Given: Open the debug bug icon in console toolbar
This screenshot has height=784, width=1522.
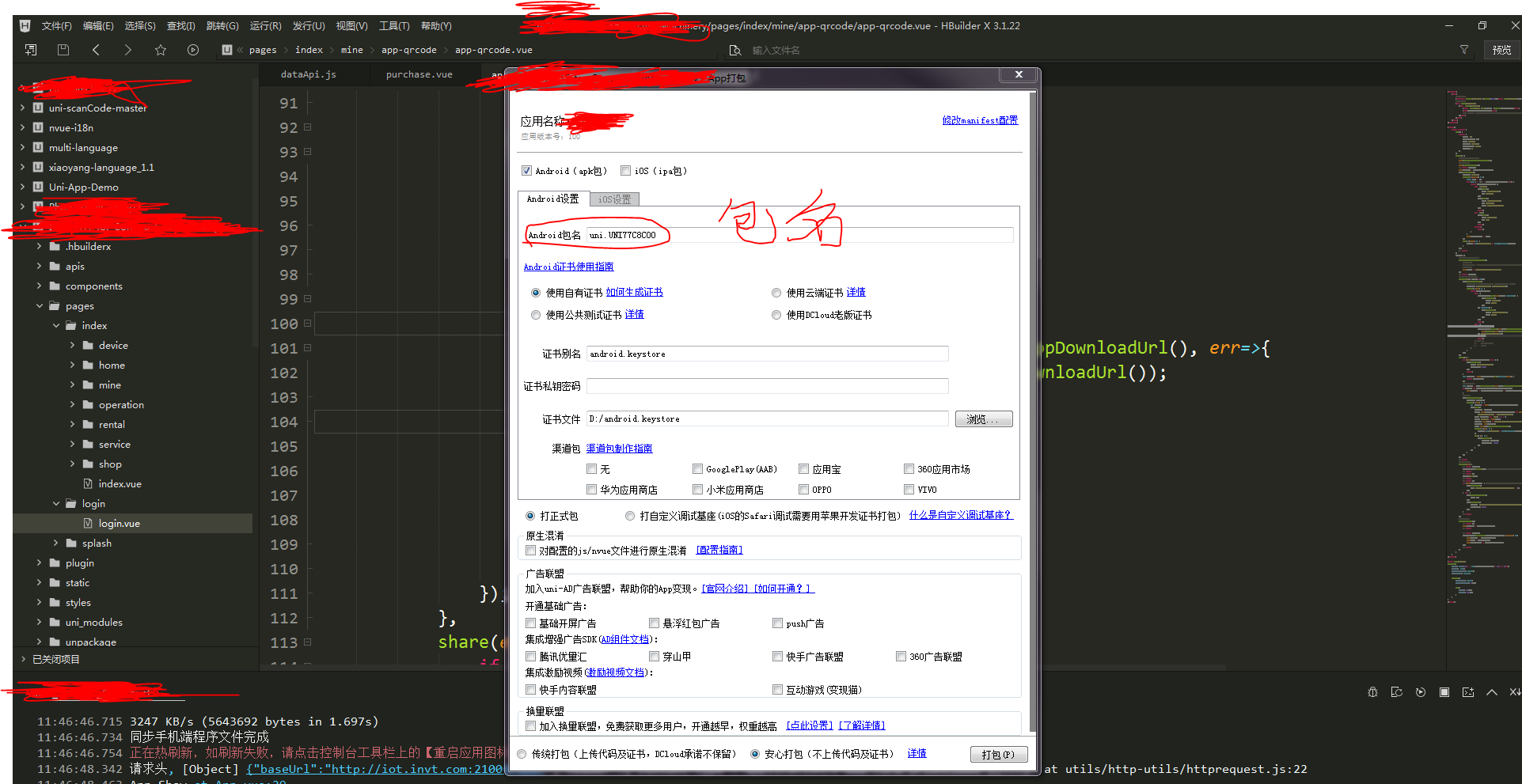Looking at the screenshot, I should (1372, 692).
